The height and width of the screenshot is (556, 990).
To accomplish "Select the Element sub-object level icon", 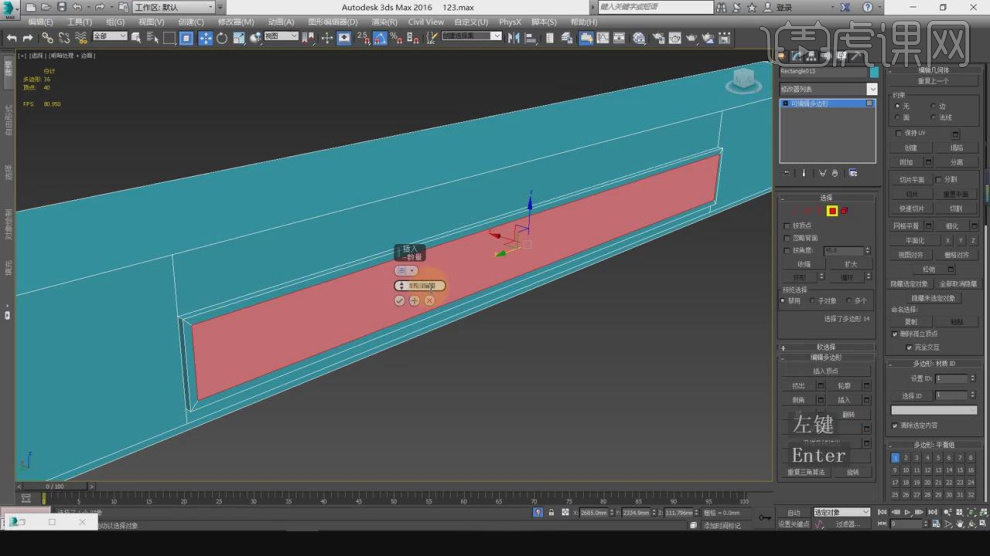I will pos(844,211).
